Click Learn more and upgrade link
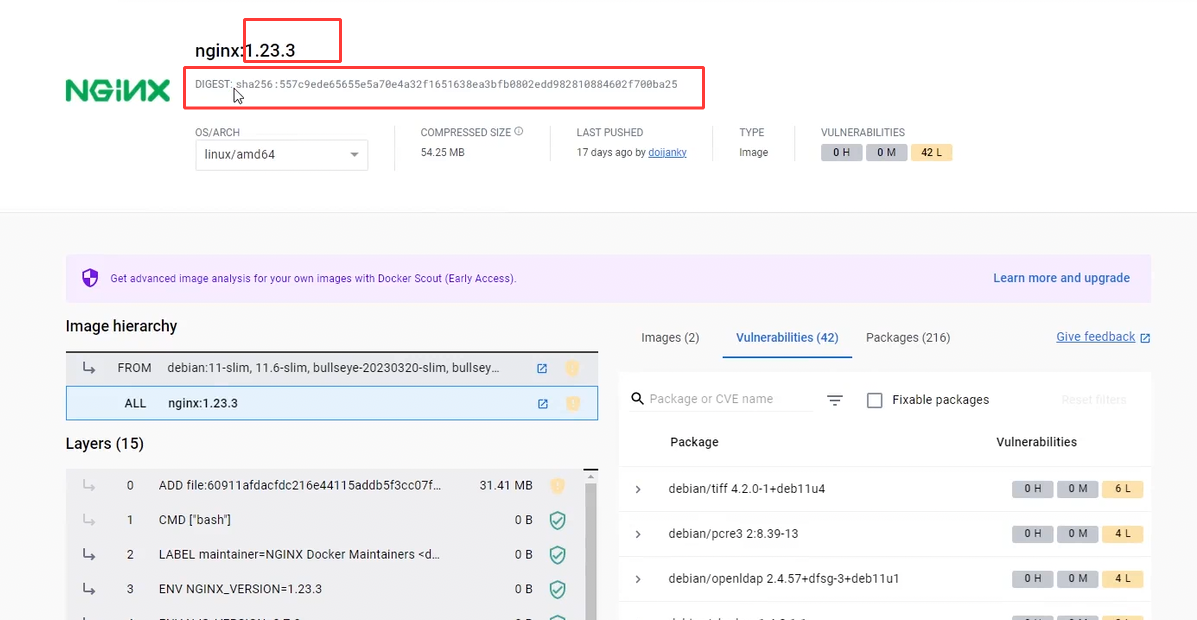The image size is (1197, 620). coord(1061,278)
